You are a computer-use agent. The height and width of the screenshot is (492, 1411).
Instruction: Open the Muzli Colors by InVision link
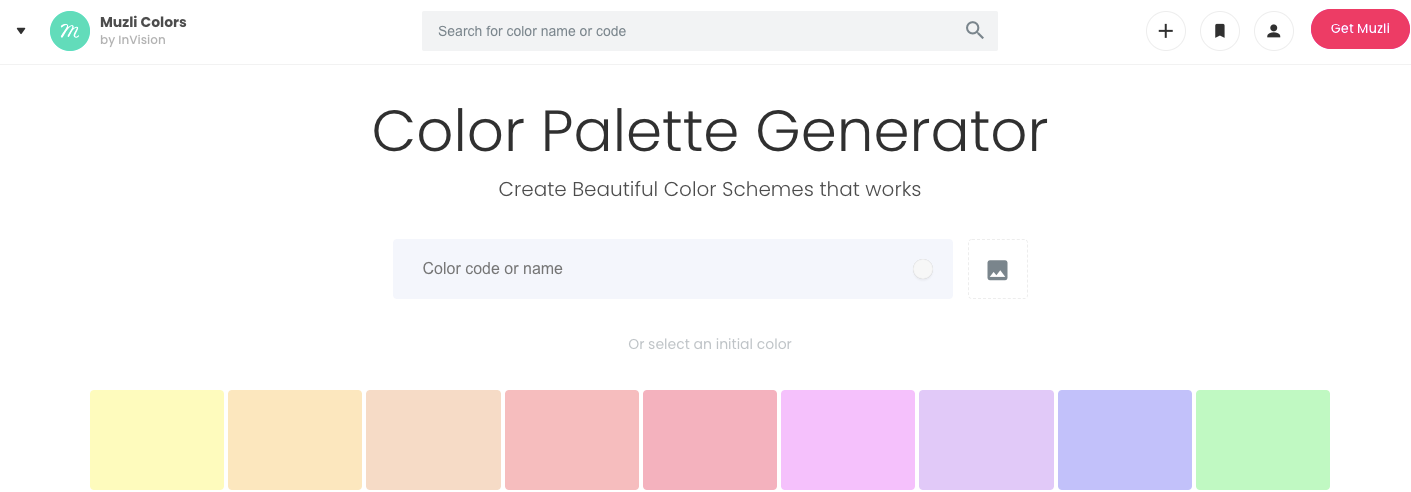[143, 31]
